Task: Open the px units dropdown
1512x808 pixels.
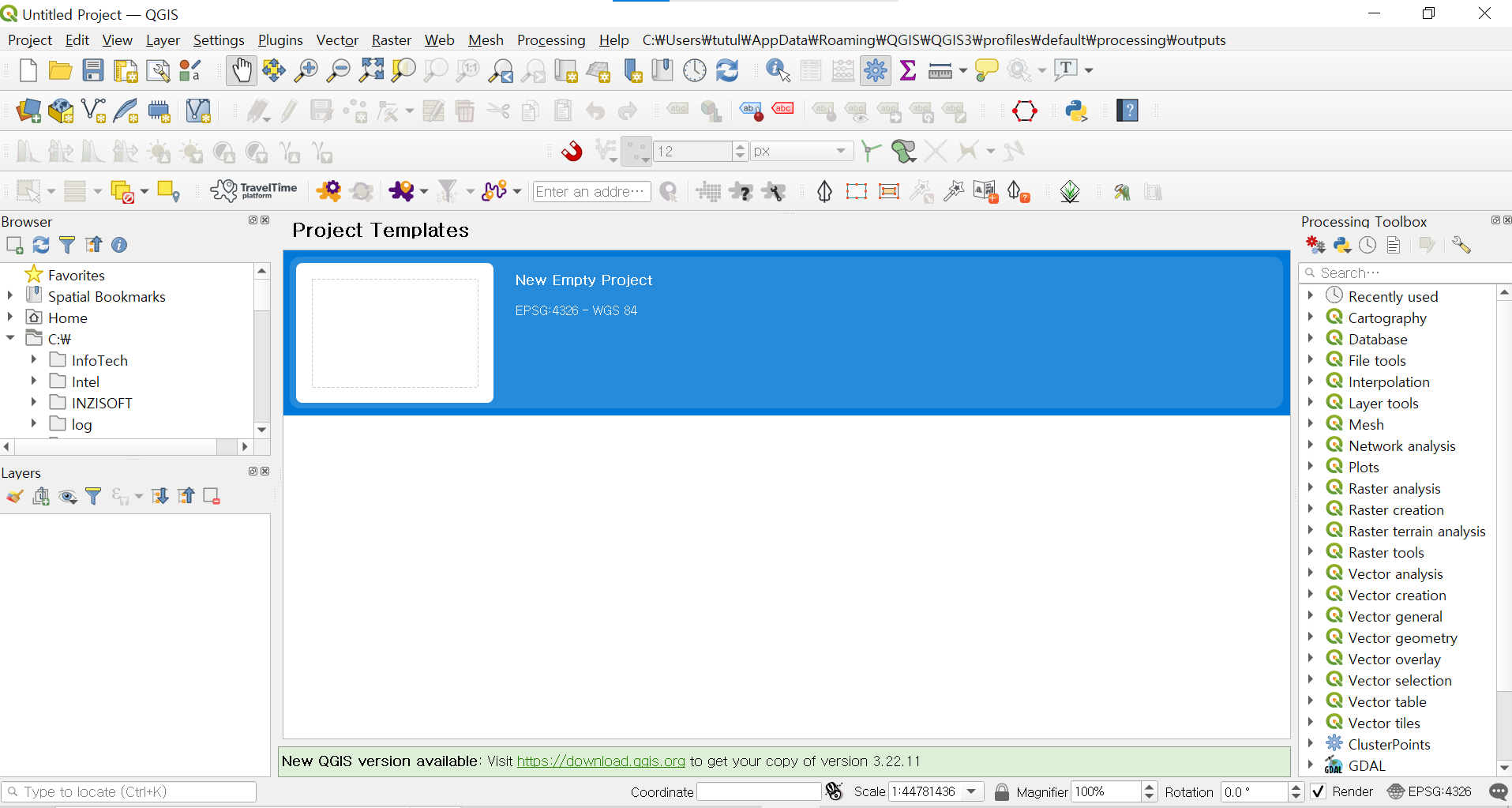Action: (x=841, y=151)
